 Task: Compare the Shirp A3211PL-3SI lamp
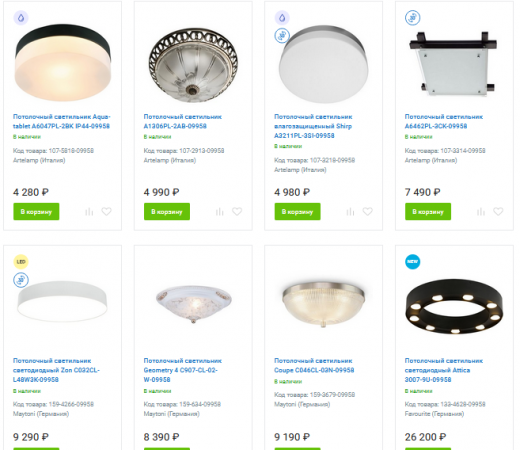[x=350, y=212]
